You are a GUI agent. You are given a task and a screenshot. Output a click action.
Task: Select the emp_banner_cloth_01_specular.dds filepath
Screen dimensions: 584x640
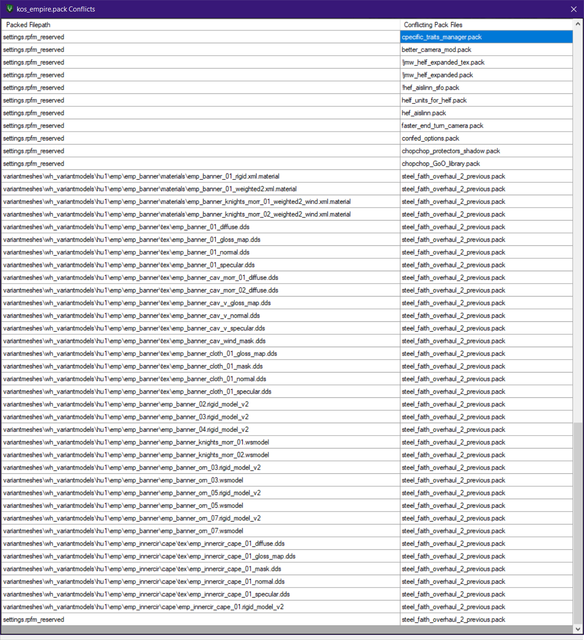pos(200,391)
